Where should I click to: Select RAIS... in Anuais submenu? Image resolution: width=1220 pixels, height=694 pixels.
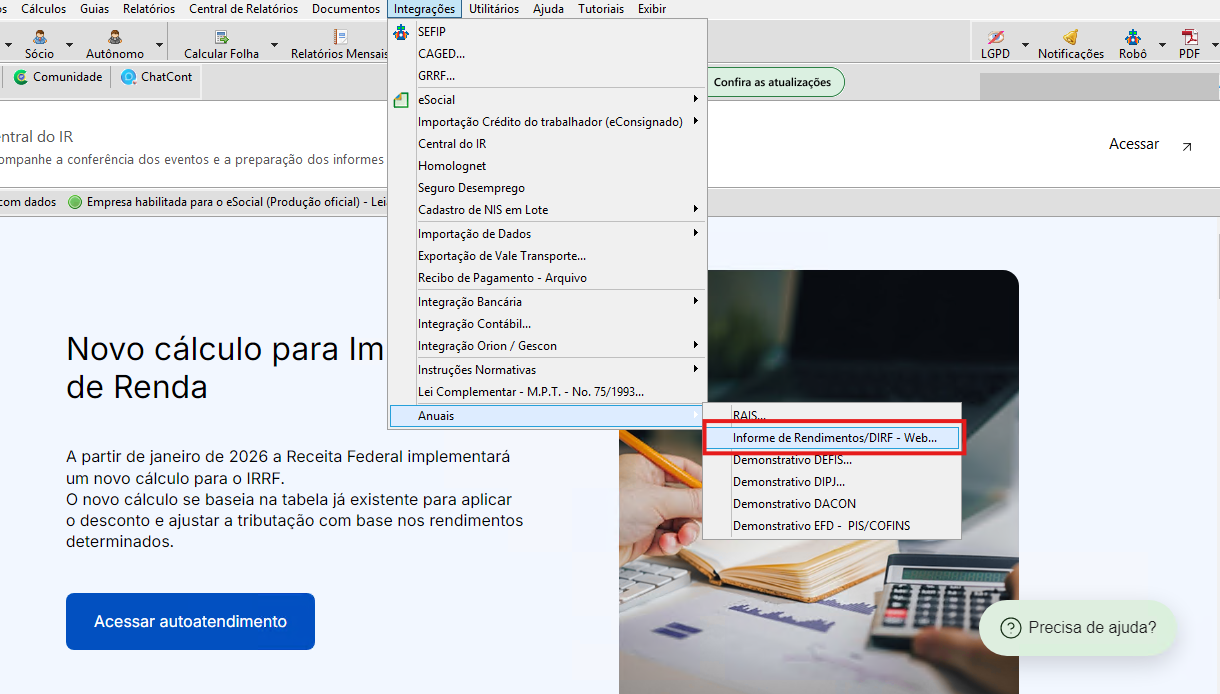[832, 415]
